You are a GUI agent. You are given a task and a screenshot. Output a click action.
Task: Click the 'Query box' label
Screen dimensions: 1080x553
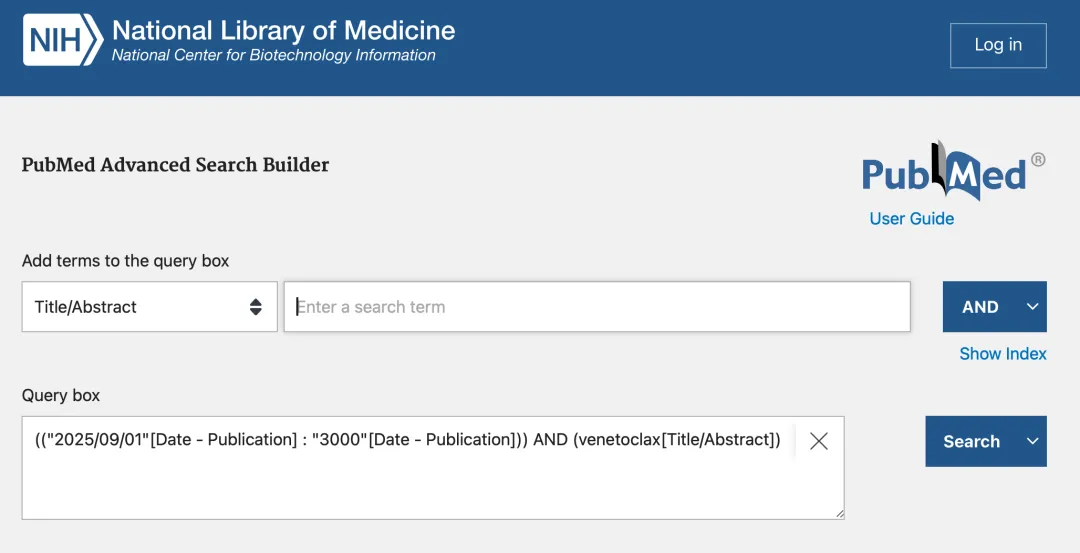[x=61, y=395]
